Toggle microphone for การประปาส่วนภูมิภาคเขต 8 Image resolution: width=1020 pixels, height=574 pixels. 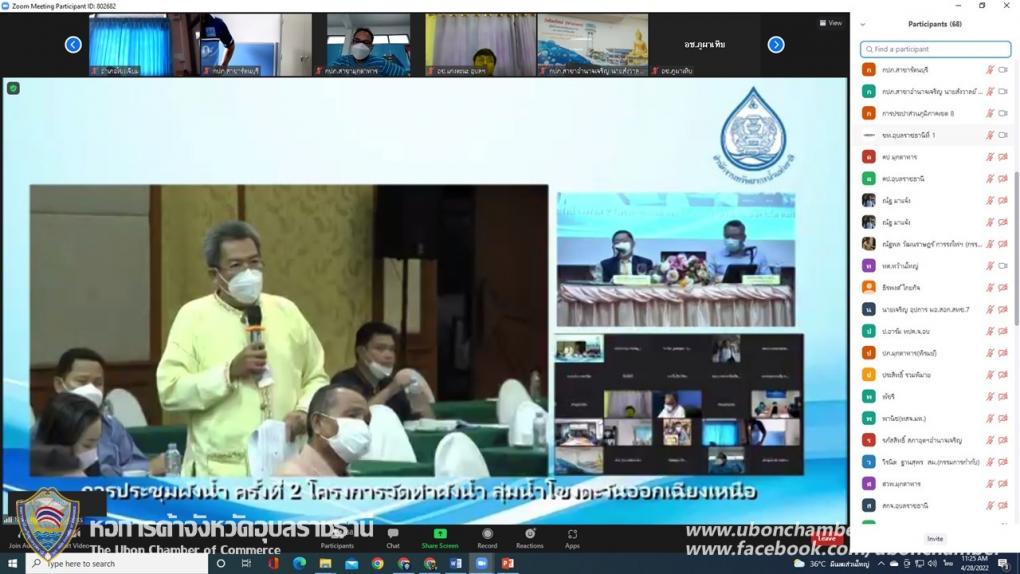point(989,113)
